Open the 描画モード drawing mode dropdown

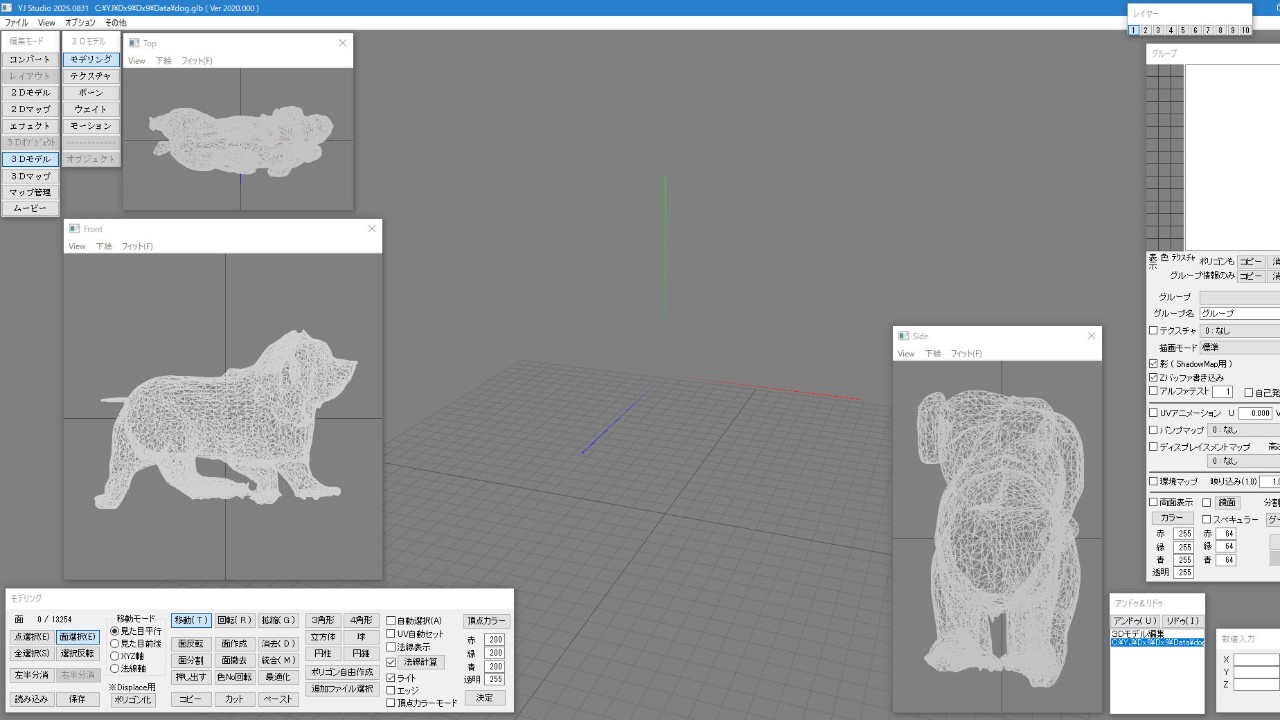point(1239,347)
